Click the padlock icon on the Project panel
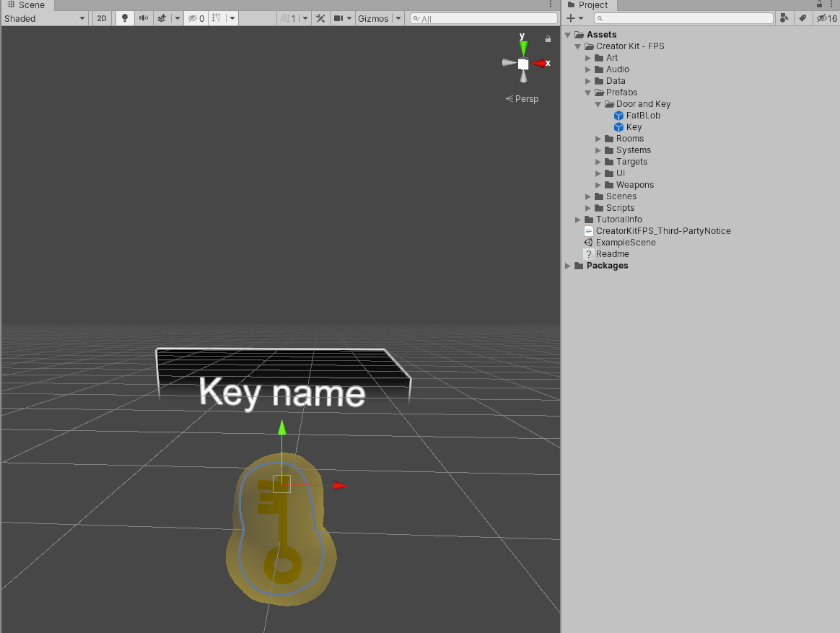Viewport: 840px width, 633px height. [820, 5]
